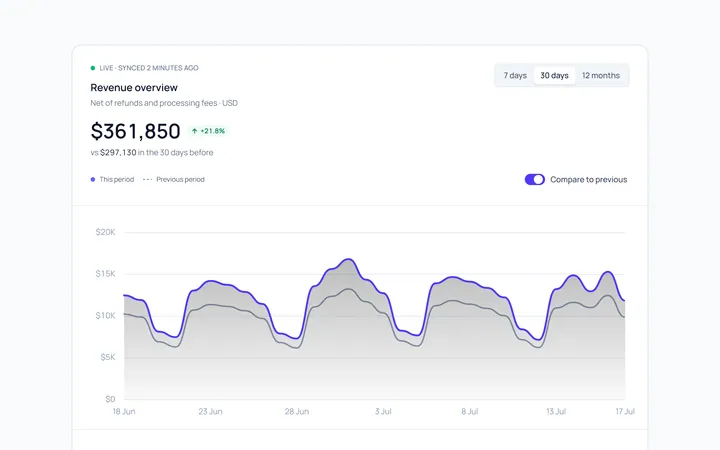
Task: Select the 30 days tab
Action: click(554, 75)
